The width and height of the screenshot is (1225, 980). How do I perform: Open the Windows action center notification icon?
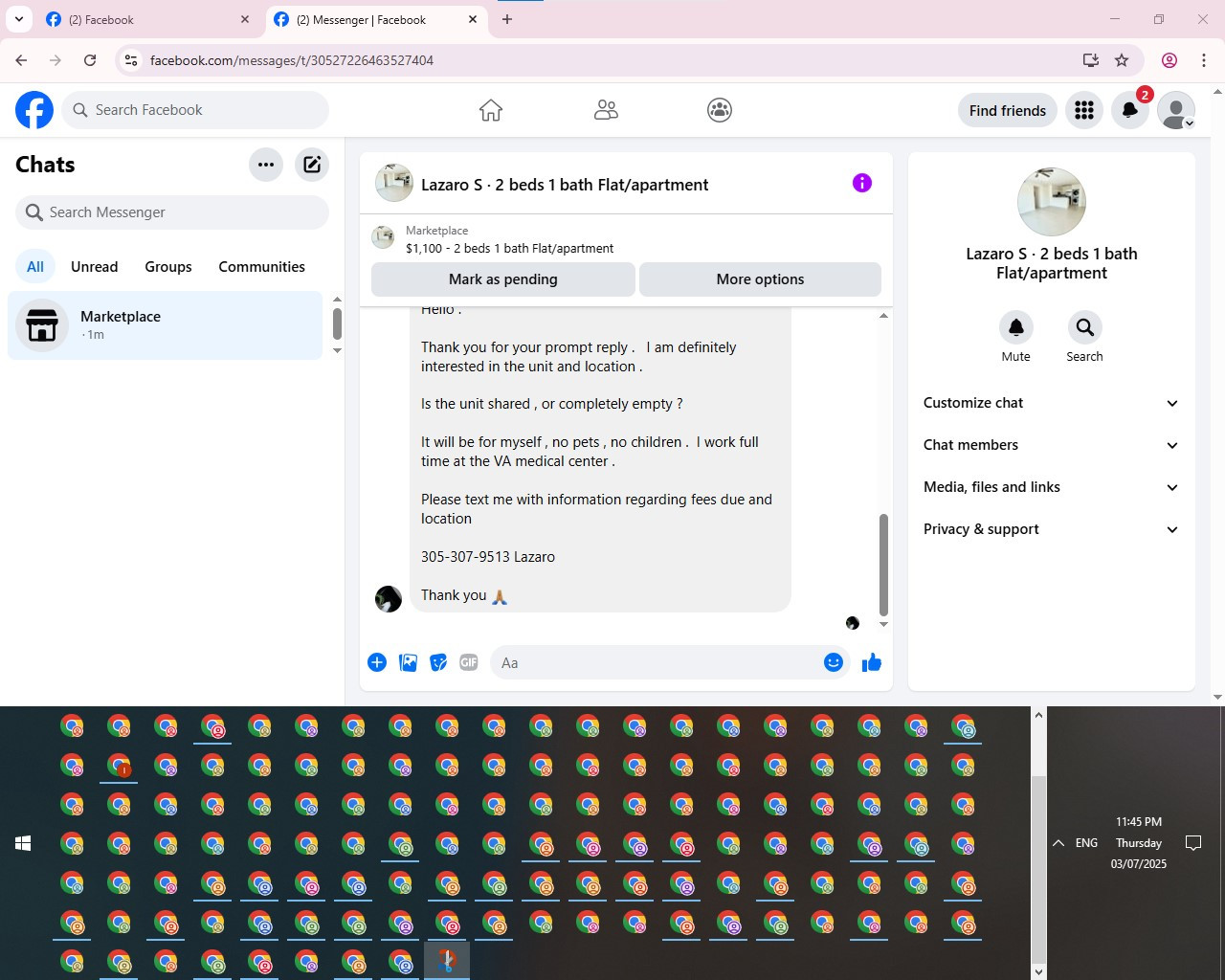pyautogui.click(x=1193, y=843)
